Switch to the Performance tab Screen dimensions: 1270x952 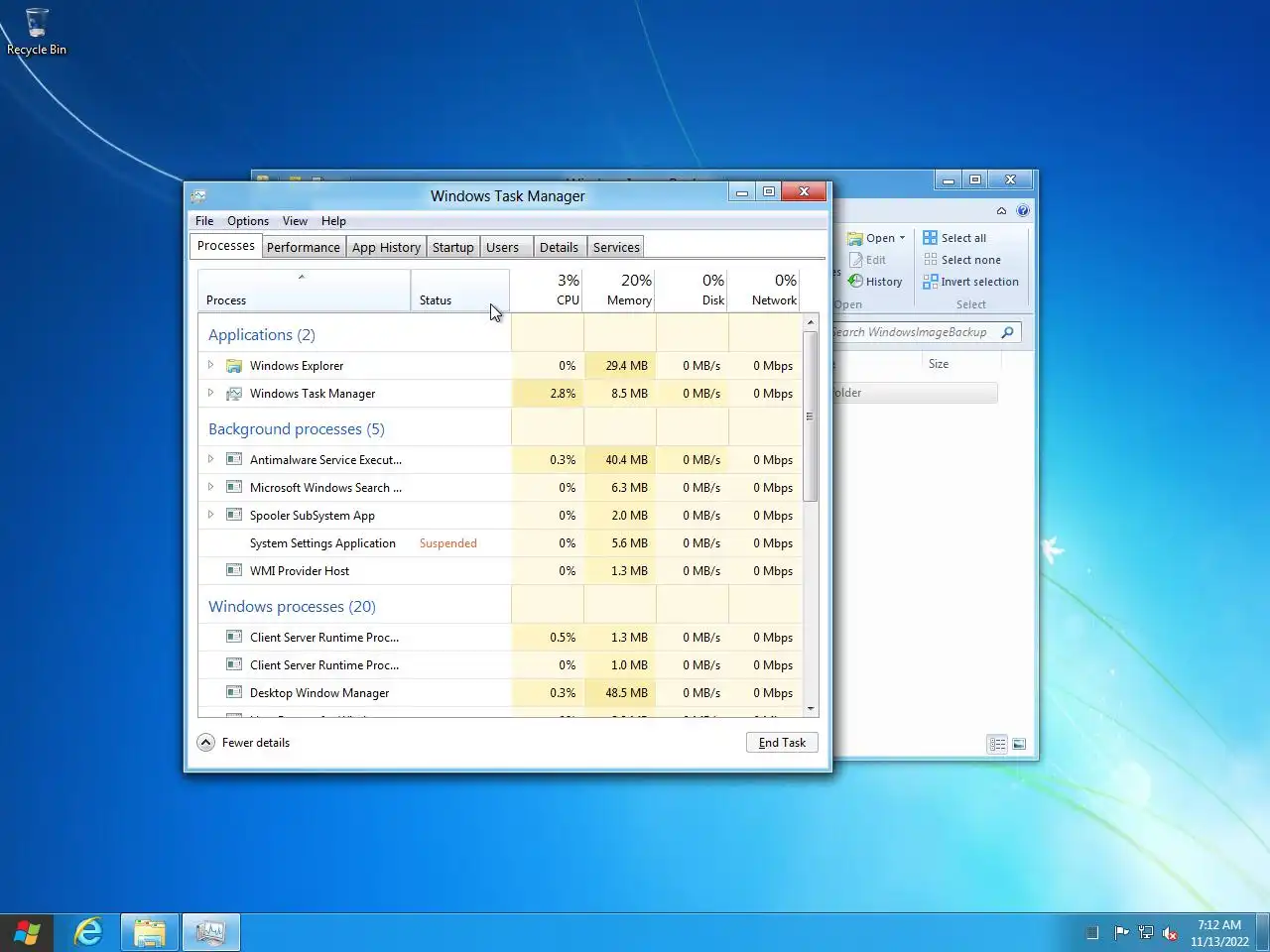304,247
